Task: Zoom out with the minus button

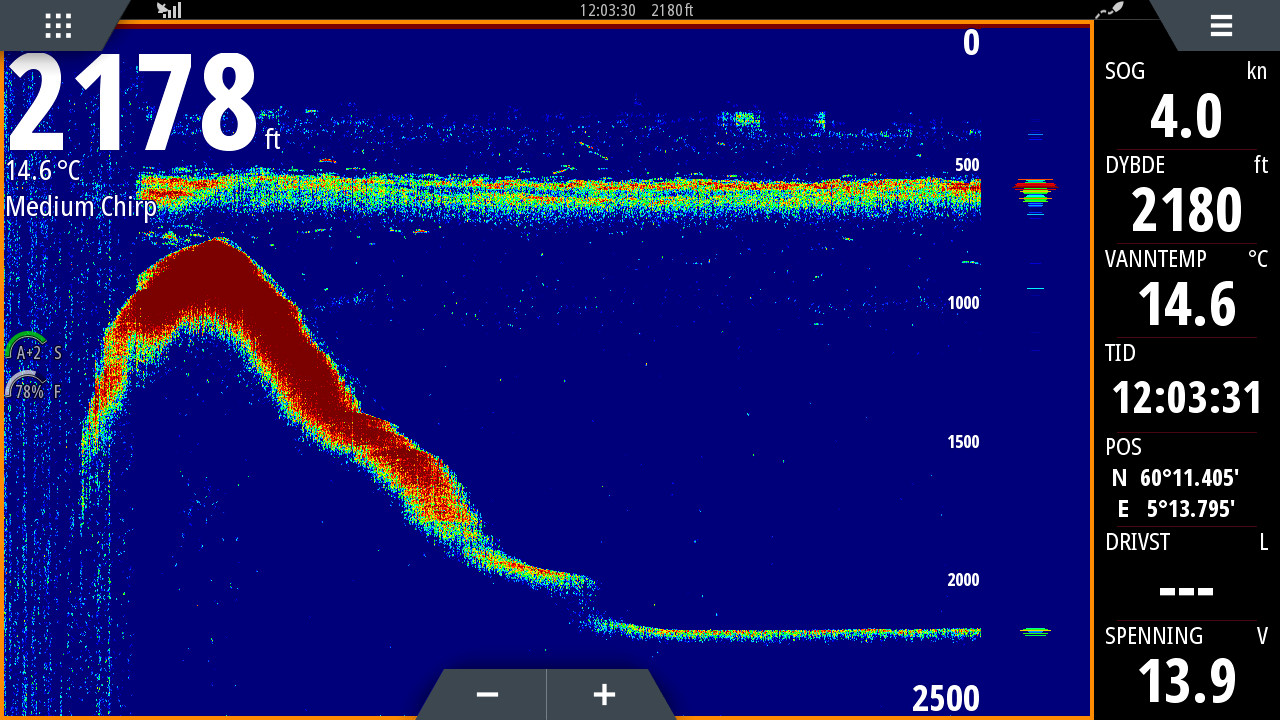Action: point(487,694)
